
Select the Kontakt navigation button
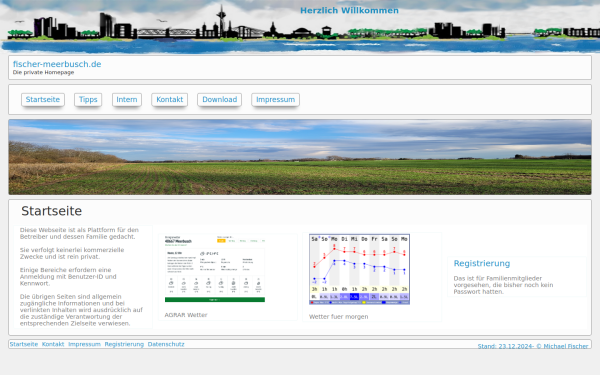(x=170, y=99)
